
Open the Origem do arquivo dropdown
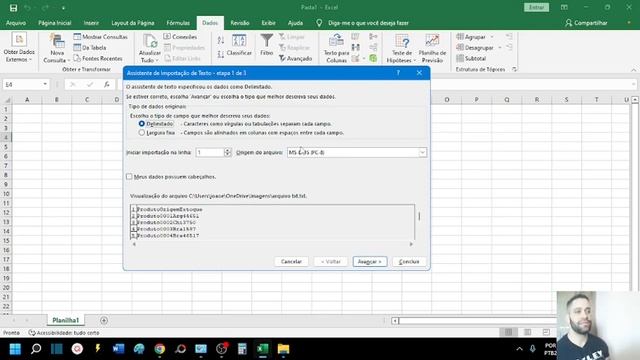[x=422, y=152]
